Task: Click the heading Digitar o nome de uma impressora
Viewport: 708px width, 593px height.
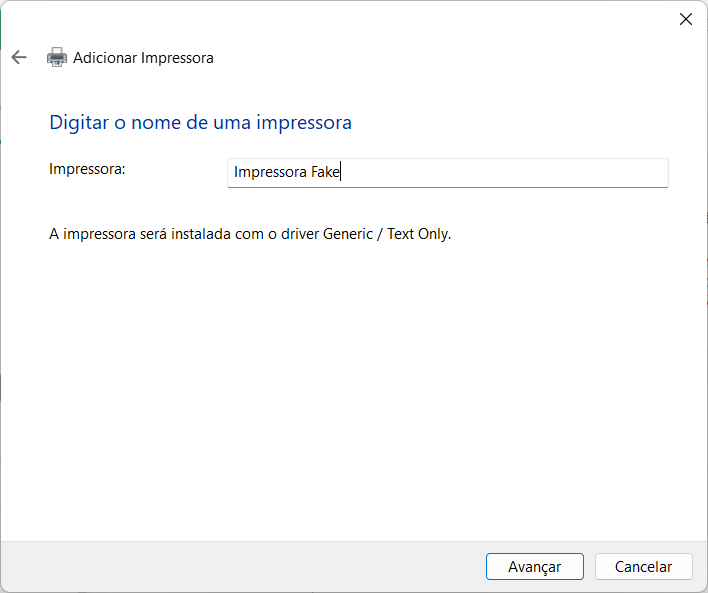Action: coord(200,123)
